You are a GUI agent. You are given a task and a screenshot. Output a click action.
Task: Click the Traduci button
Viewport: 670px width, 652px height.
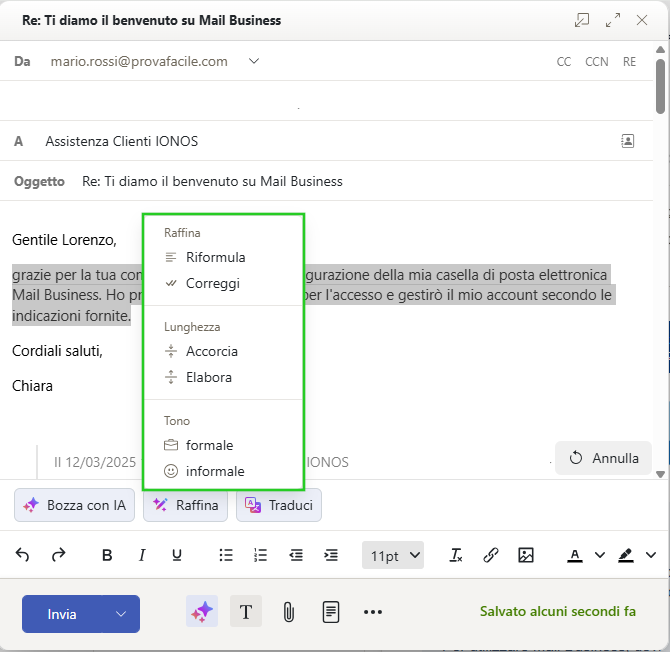point(279,505)
